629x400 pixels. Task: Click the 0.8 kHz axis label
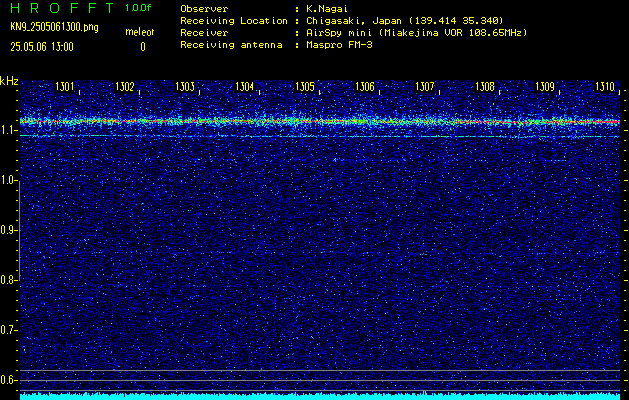tap(7, 280)
